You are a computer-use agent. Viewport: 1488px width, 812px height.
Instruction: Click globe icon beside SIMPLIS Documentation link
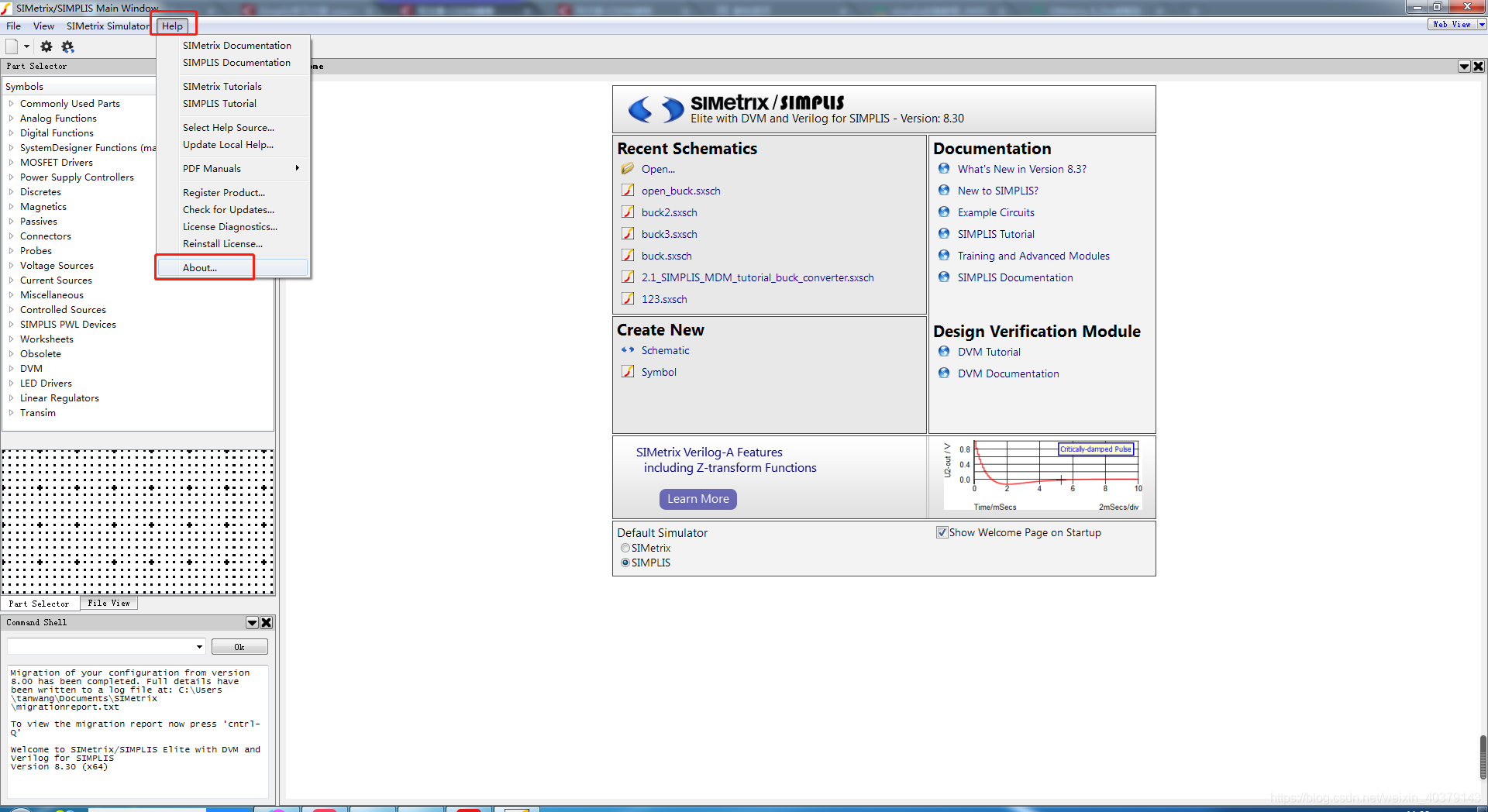pyautogui.click(x=944, y=277)
